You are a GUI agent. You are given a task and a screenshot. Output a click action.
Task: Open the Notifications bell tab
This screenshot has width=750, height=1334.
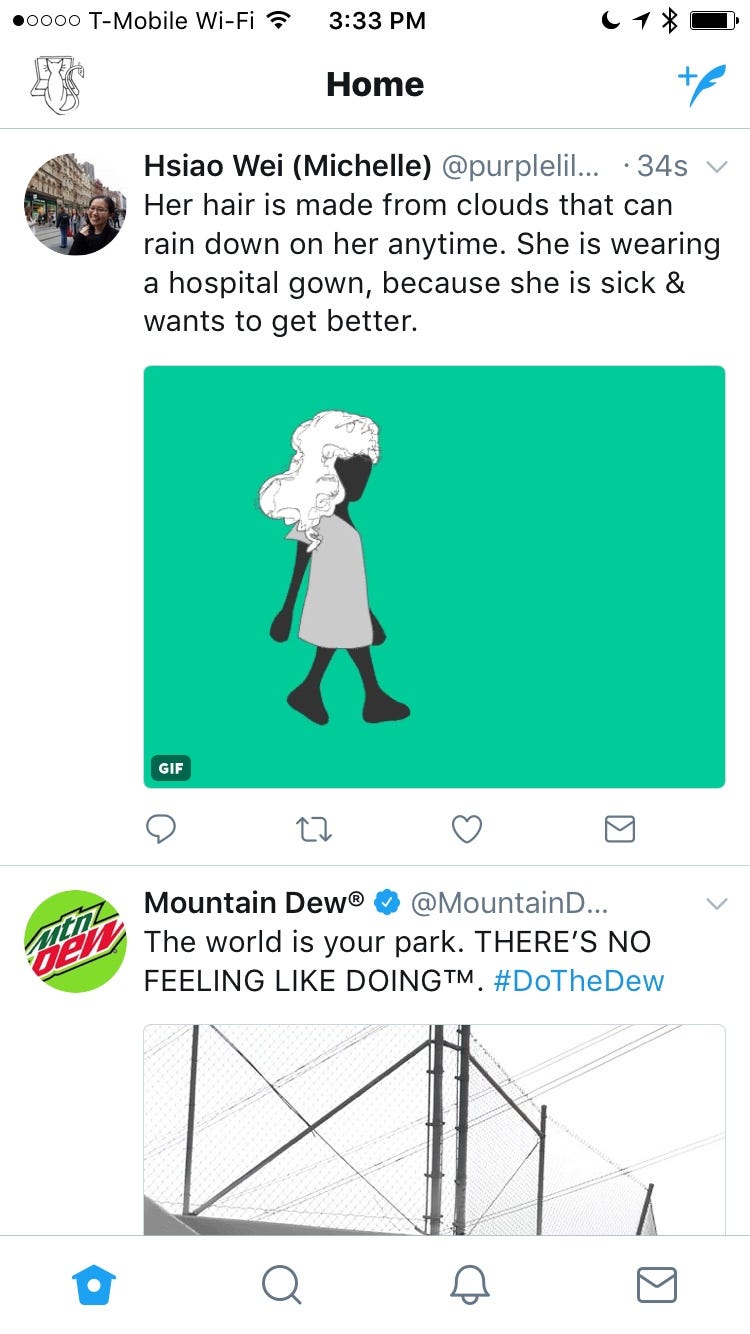point(469,1285)
